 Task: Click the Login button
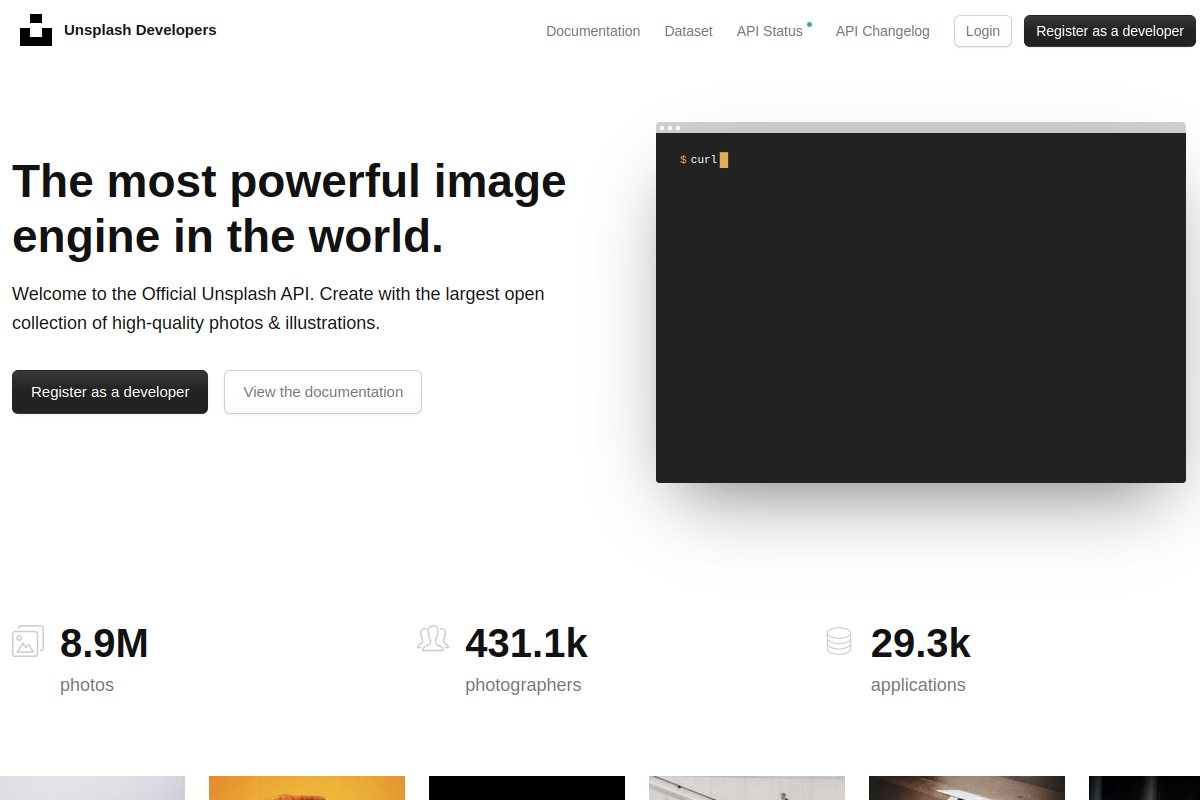(983, 31)
